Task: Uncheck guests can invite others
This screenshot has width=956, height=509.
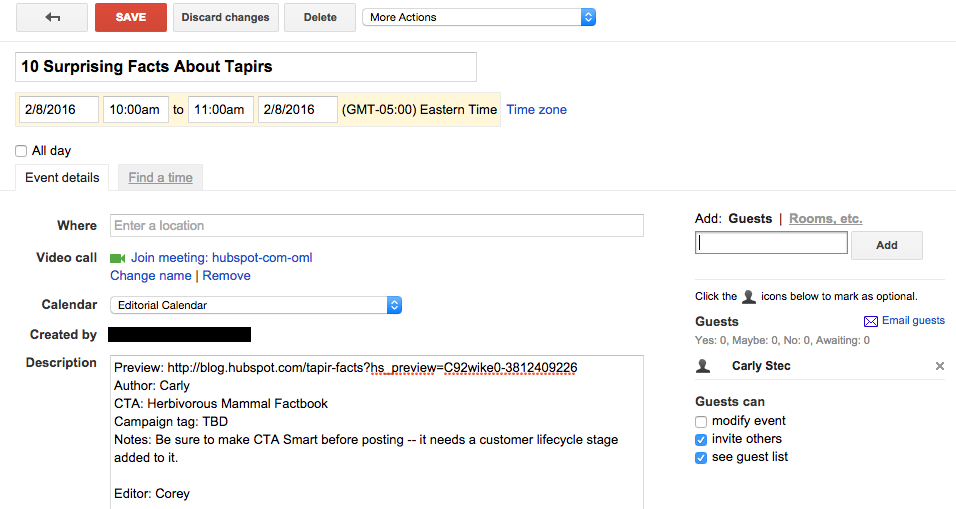Action: coord(701,440)
